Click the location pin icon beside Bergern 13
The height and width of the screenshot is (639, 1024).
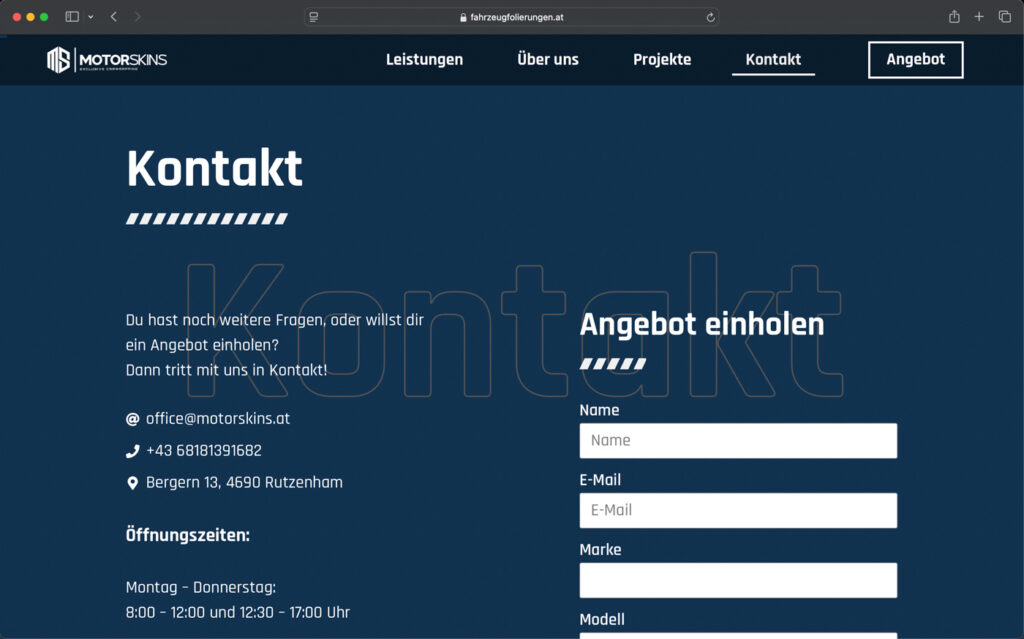134,482
